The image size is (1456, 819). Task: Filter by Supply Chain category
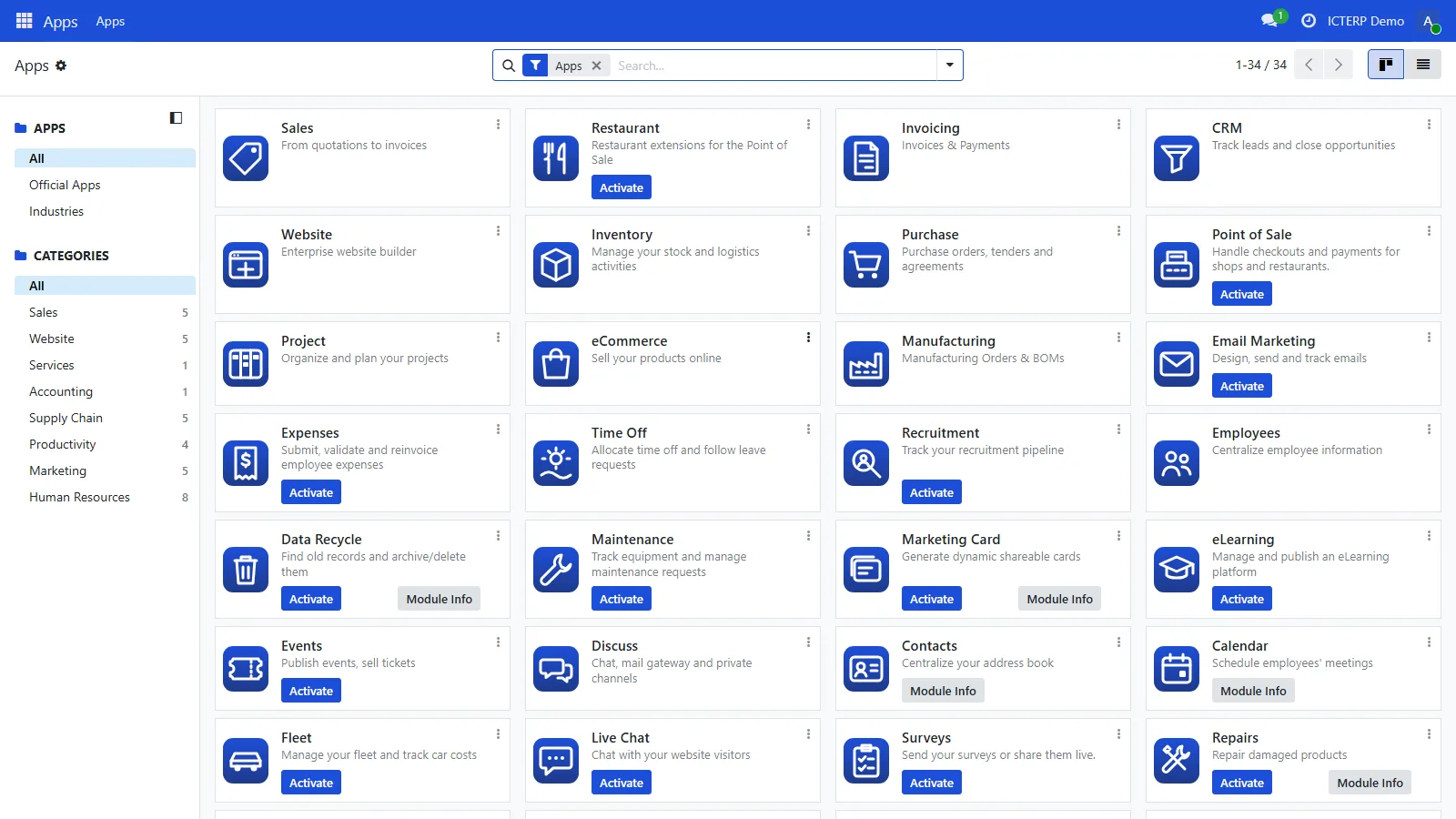pyautogui.click(x=105, y=418)
